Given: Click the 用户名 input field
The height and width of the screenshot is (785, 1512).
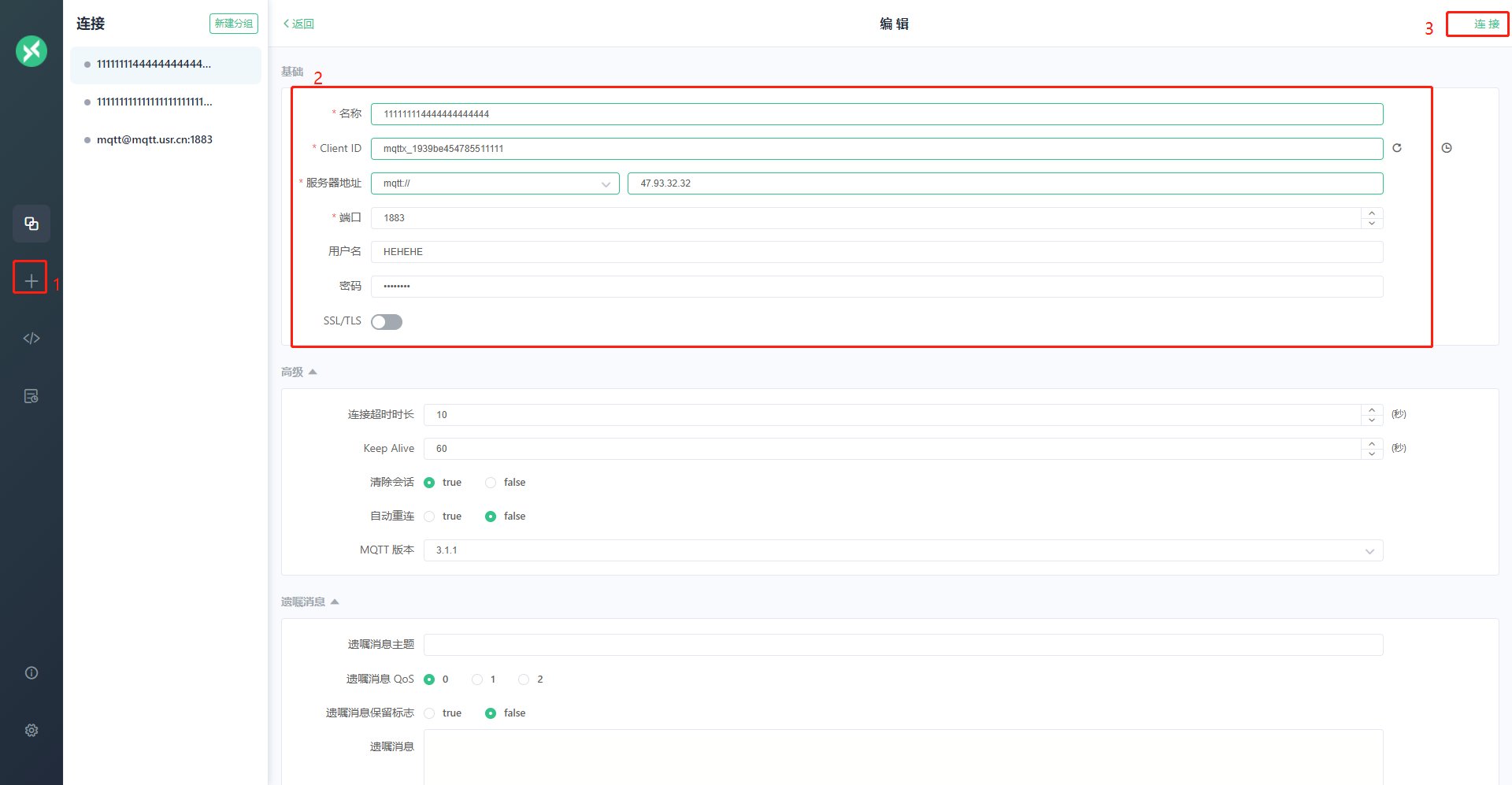Looking at the screenshot, I should [x=876, y=252].
